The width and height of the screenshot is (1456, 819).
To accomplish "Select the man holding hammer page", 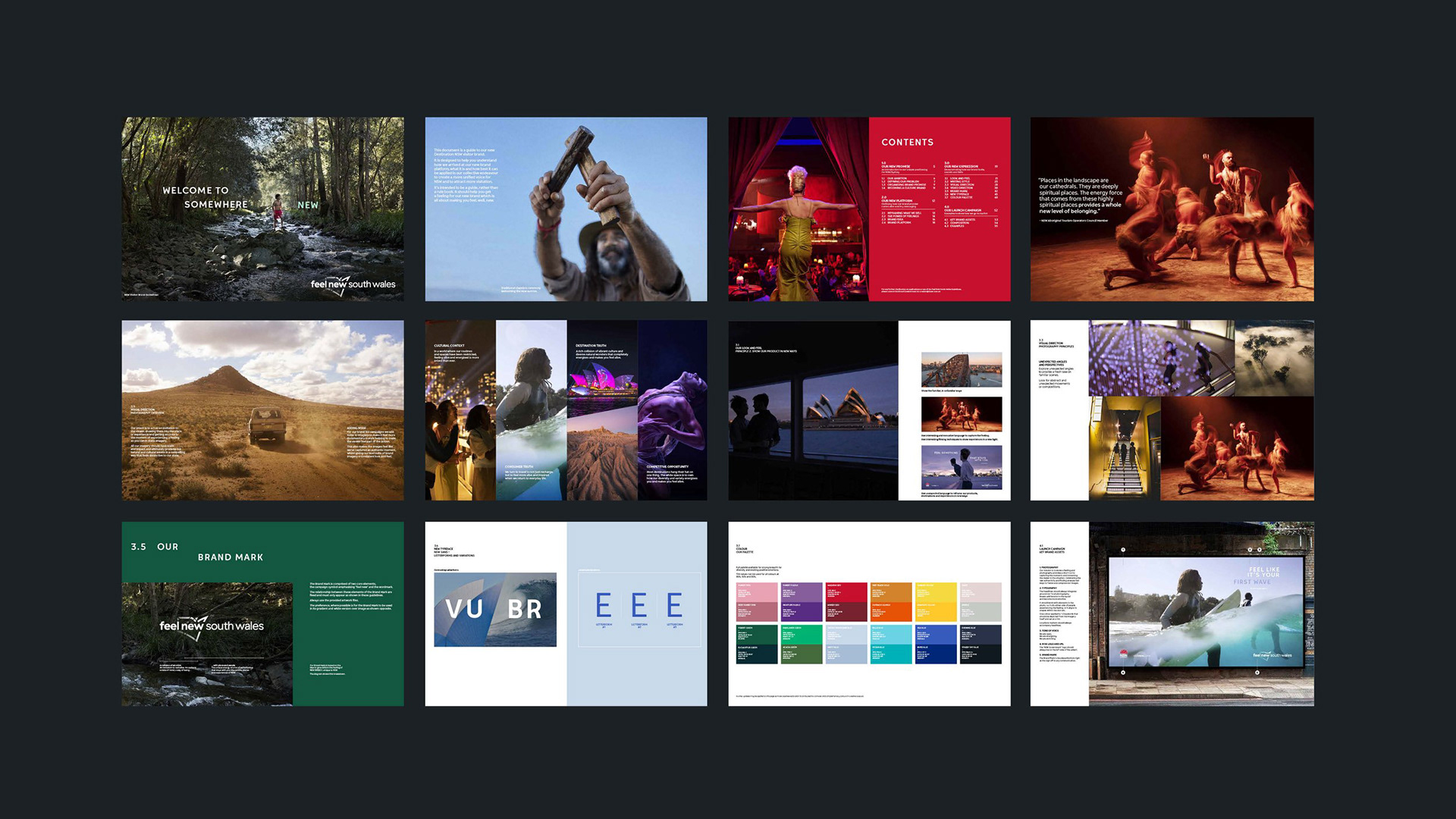I will click(x=566, y=209).
